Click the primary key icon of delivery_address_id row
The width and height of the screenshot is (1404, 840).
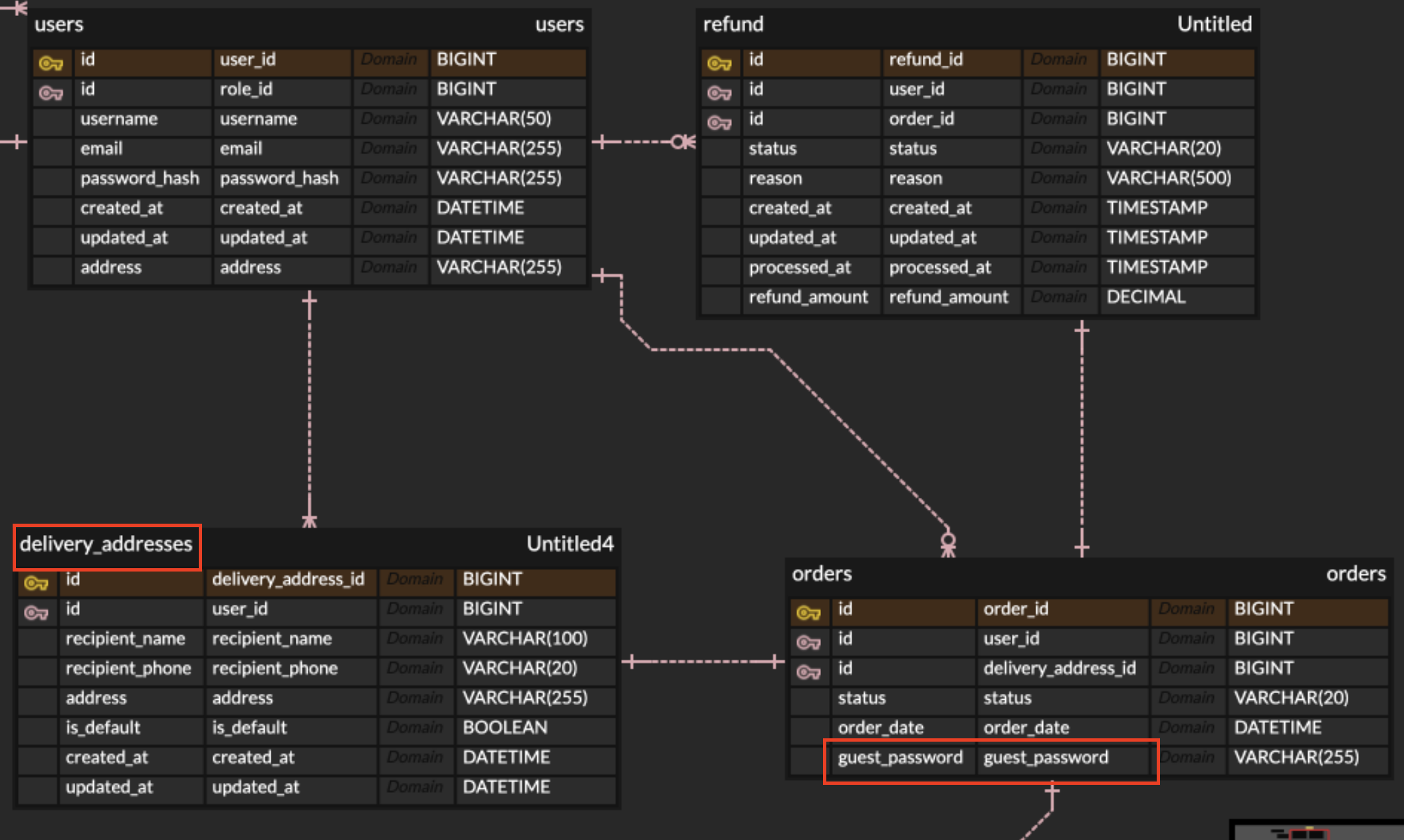click(x=37, y=583)
